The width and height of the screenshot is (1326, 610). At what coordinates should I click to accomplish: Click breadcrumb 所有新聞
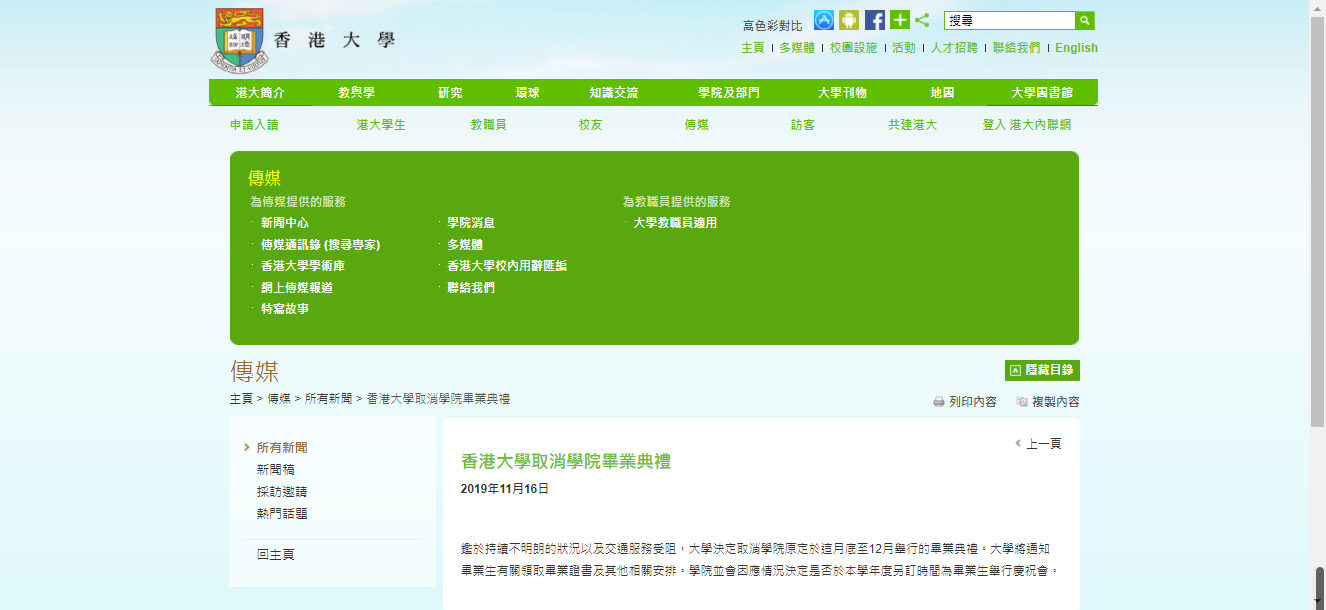pyautogui.click(x=329, y=398)
